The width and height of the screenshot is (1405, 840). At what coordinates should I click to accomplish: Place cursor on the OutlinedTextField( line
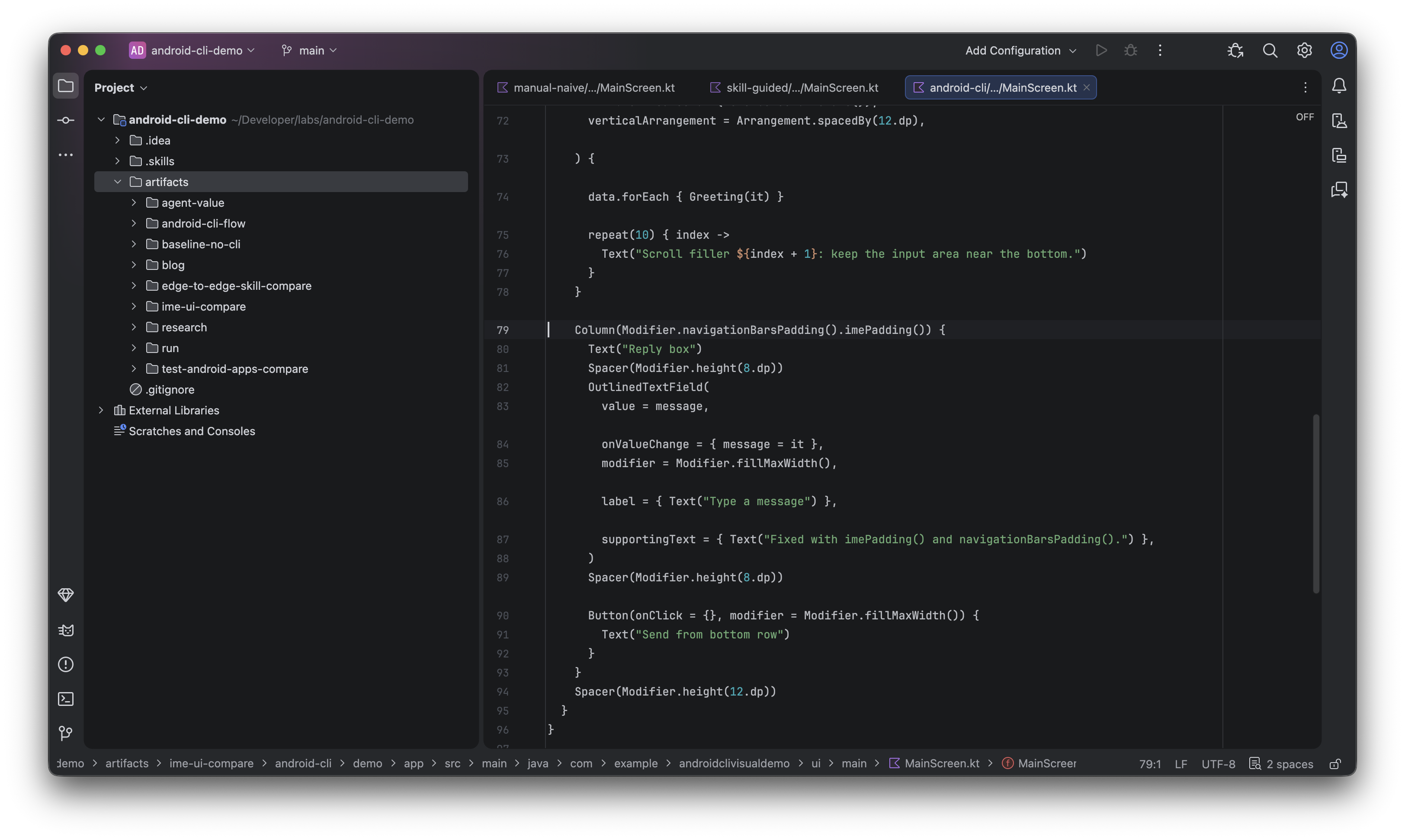click(648, 387)
